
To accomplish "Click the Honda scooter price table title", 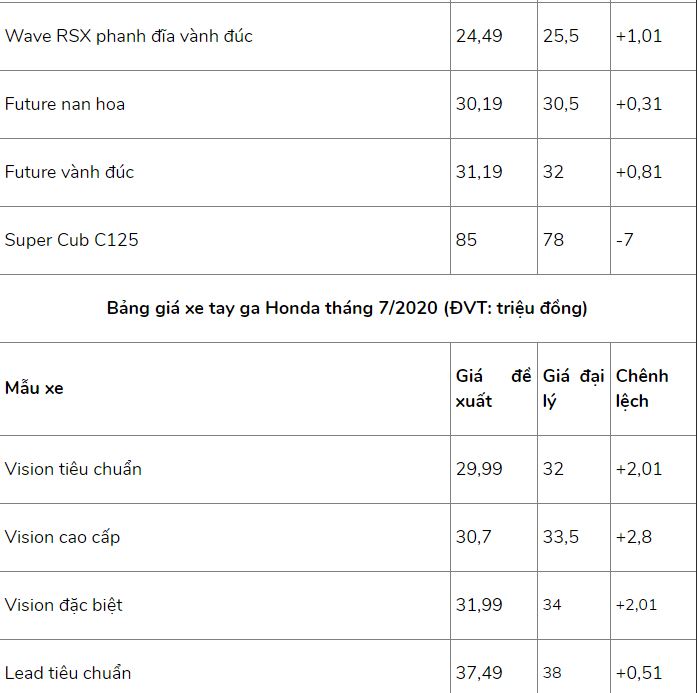I will point(347,308).
